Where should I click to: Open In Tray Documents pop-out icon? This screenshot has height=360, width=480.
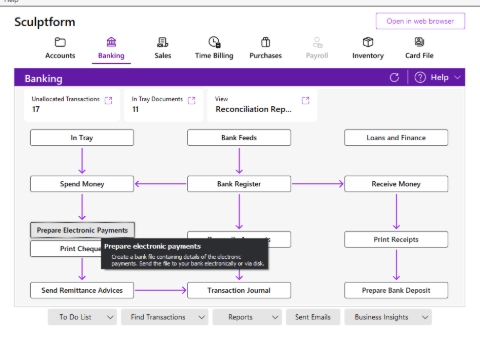pos(192,100)
